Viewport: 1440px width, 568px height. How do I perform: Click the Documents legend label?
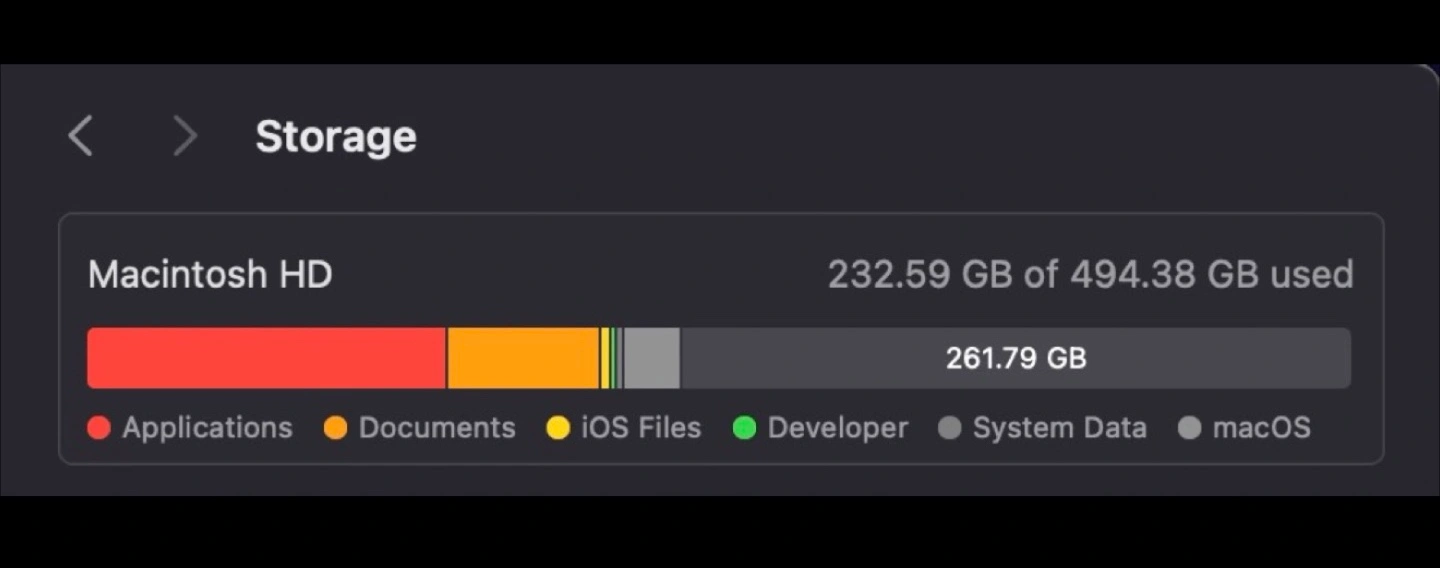click(x=437, y=428)
